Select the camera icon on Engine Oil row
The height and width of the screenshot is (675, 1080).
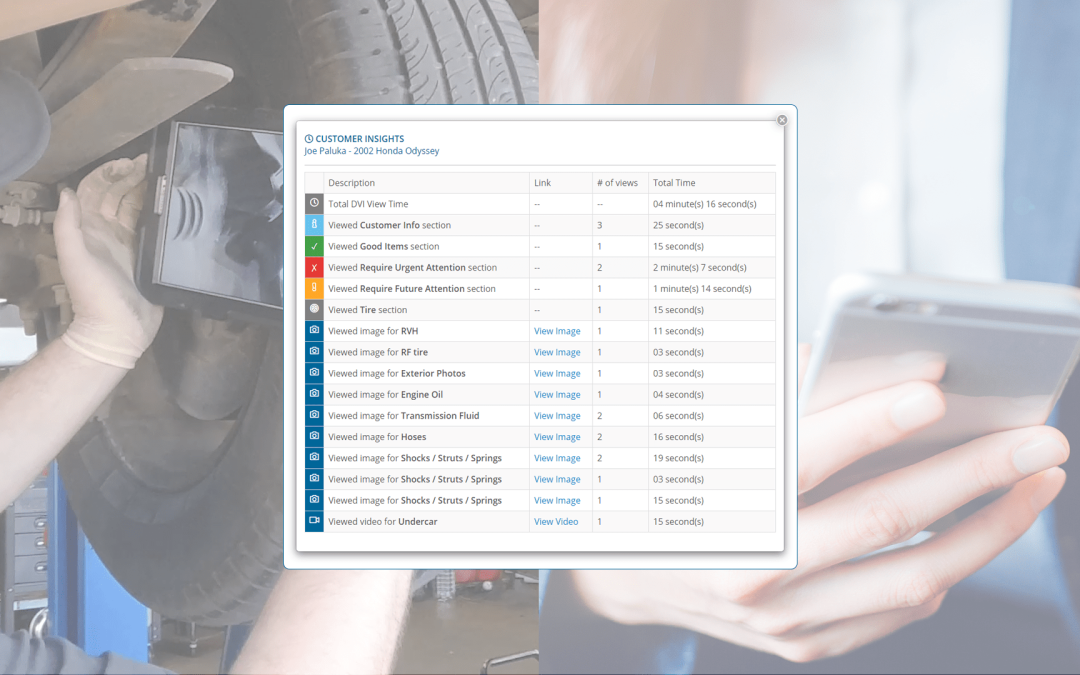(x=313, y=394)
